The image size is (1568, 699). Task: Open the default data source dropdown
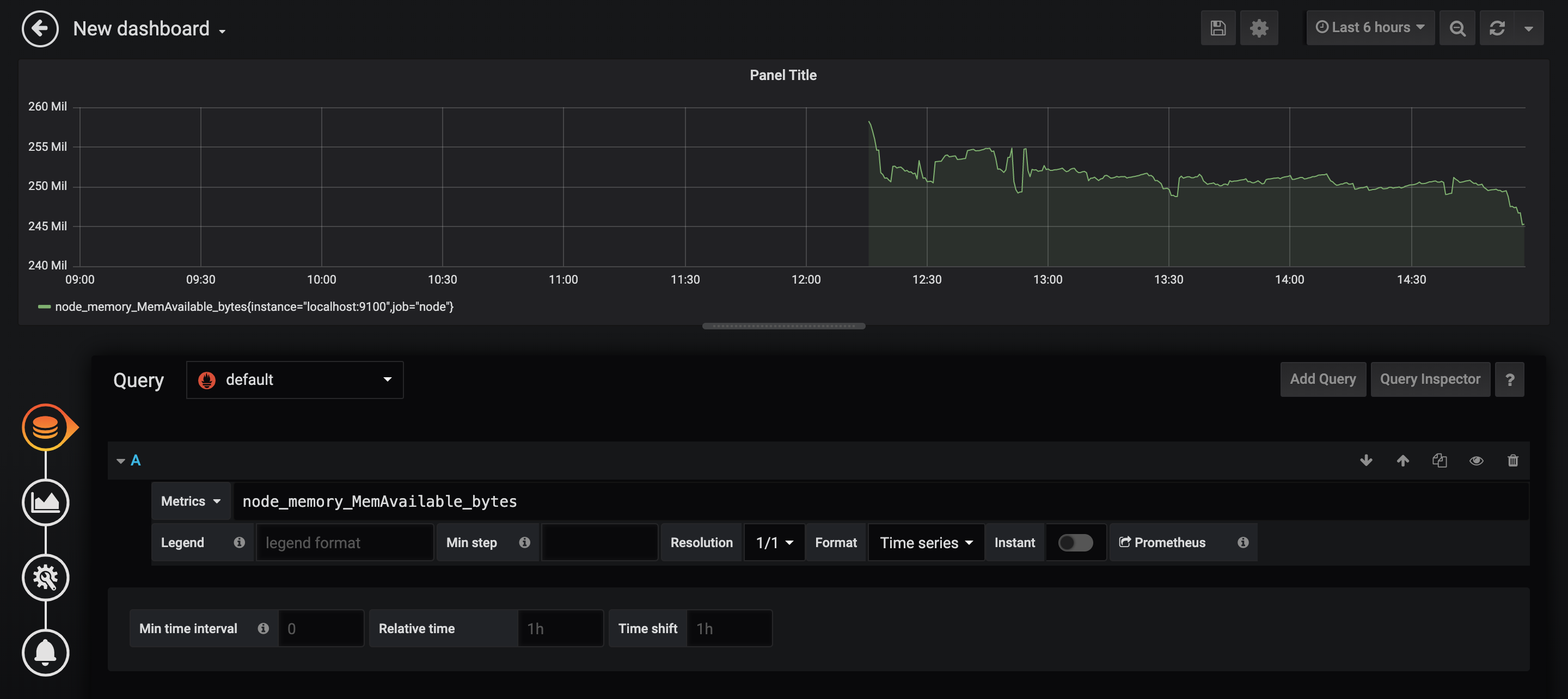[295, 380]
